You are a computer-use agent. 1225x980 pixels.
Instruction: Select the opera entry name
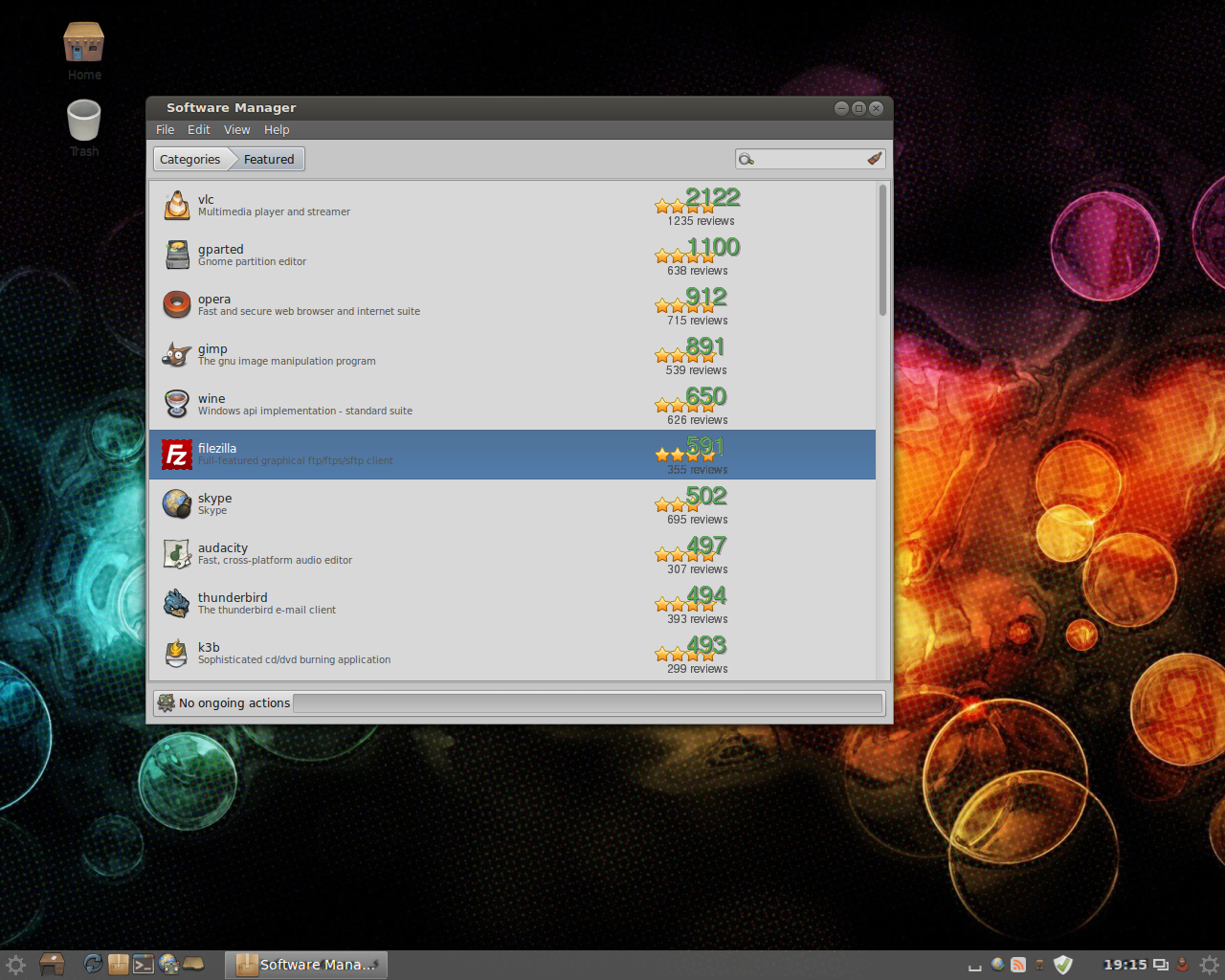[x=214, y=300]
